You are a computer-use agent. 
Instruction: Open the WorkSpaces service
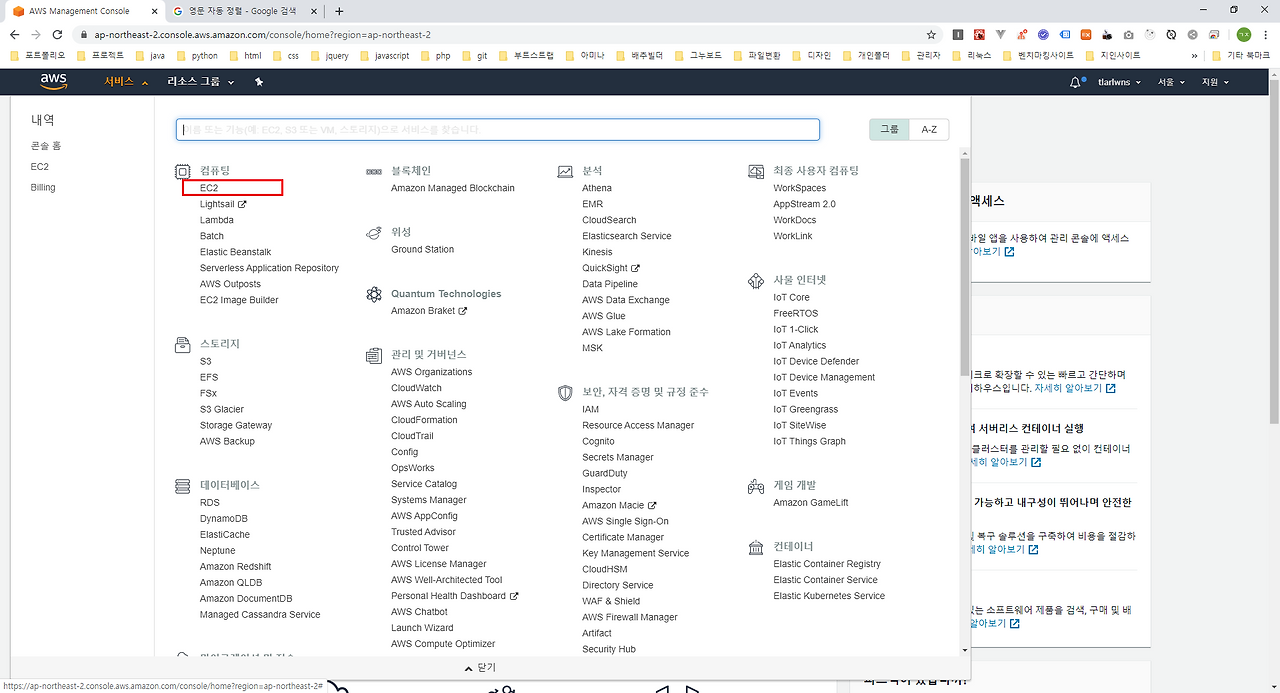coord(799,188)
